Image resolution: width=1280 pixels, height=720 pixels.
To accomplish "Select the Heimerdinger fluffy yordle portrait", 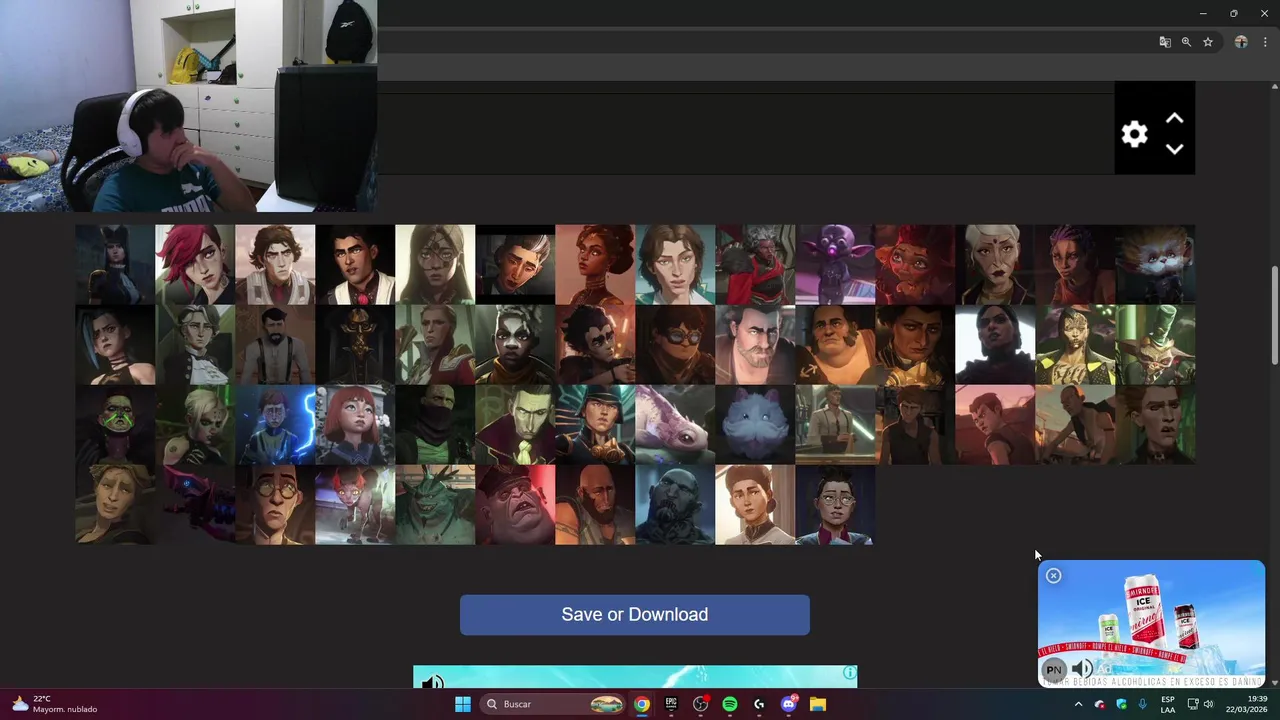I will pos(1155,264).
